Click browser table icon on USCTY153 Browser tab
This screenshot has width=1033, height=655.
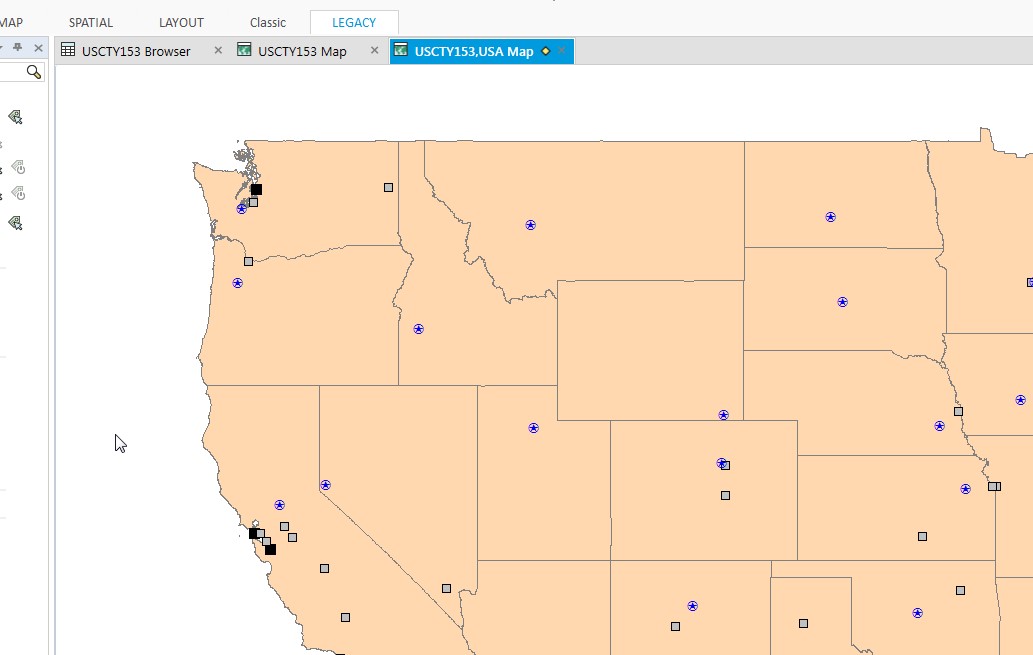tap(68, 49)
